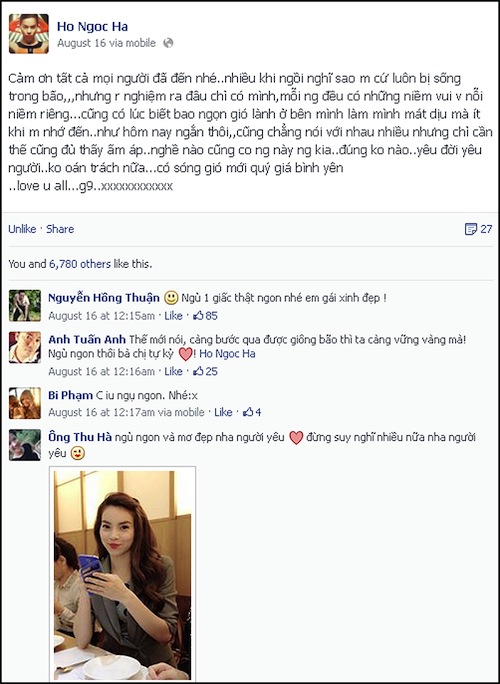
Task: Open Anh Tuấn Anh's avatar
Action: click(25, 347)
